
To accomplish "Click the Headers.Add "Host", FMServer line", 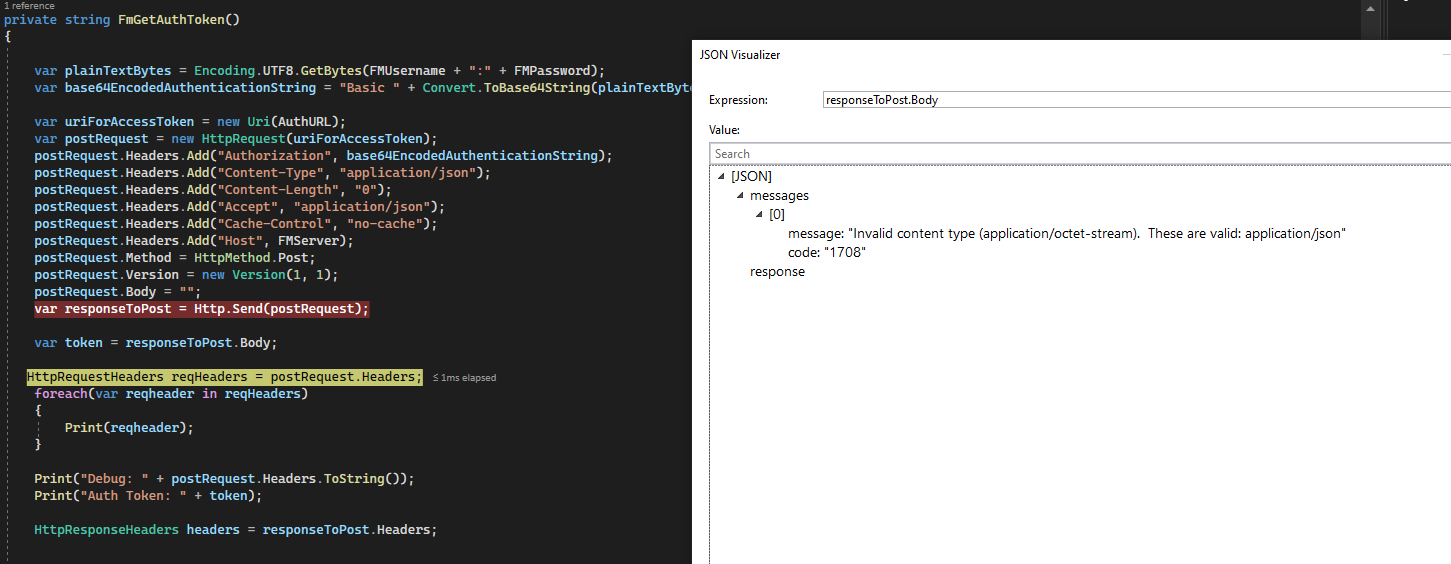I will (x=194, y=241).
